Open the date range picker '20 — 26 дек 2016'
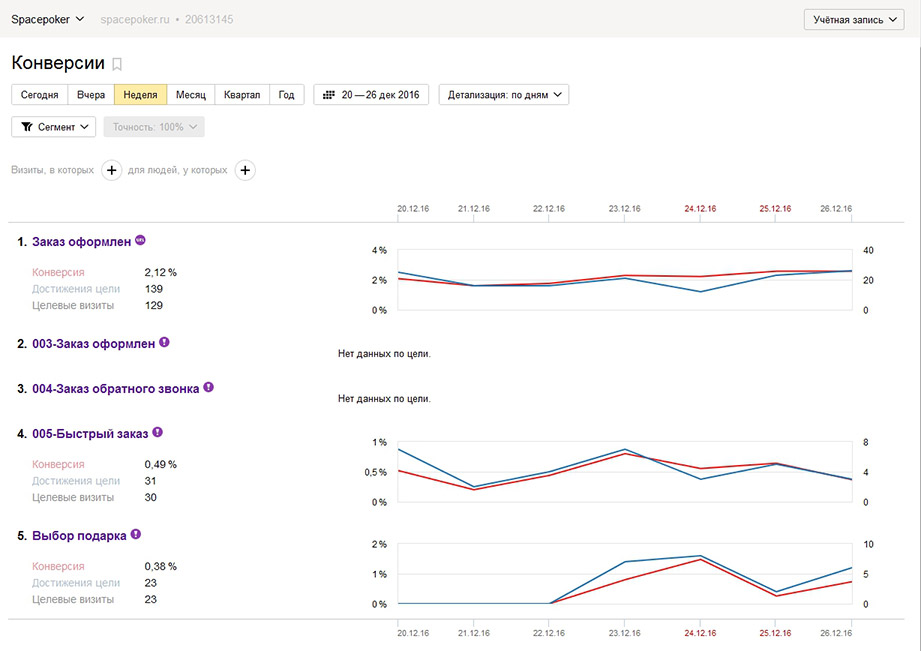The height and width of the screenshot is (651, 921). 371,95
